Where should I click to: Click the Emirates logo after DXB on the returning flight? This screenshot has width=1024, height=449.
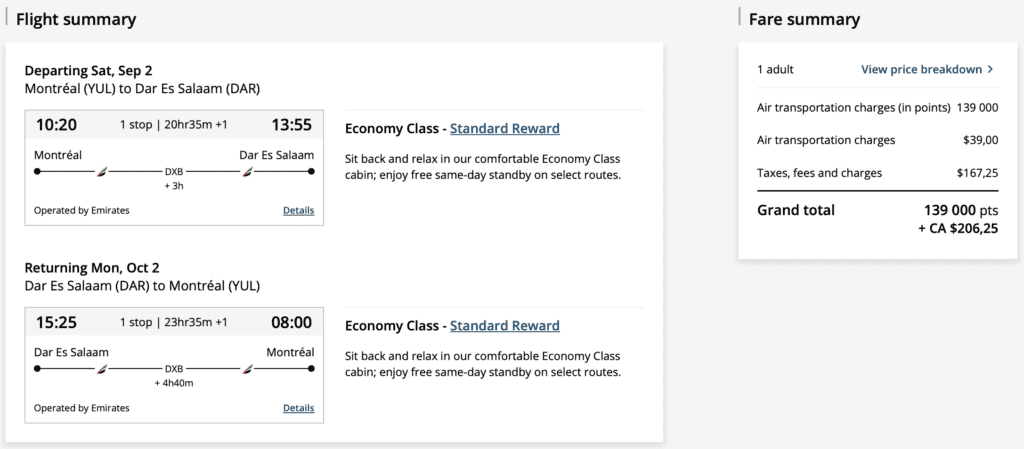[247, 369]
